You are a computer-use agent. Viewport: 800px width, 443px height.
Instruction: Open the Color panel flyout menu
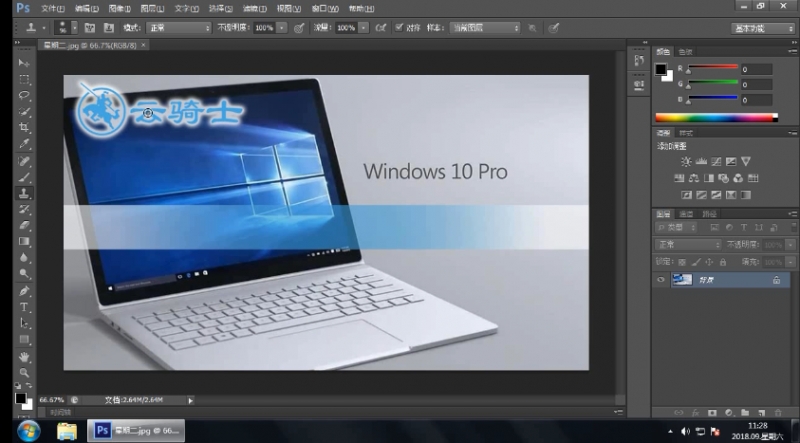tap(792, 52)
